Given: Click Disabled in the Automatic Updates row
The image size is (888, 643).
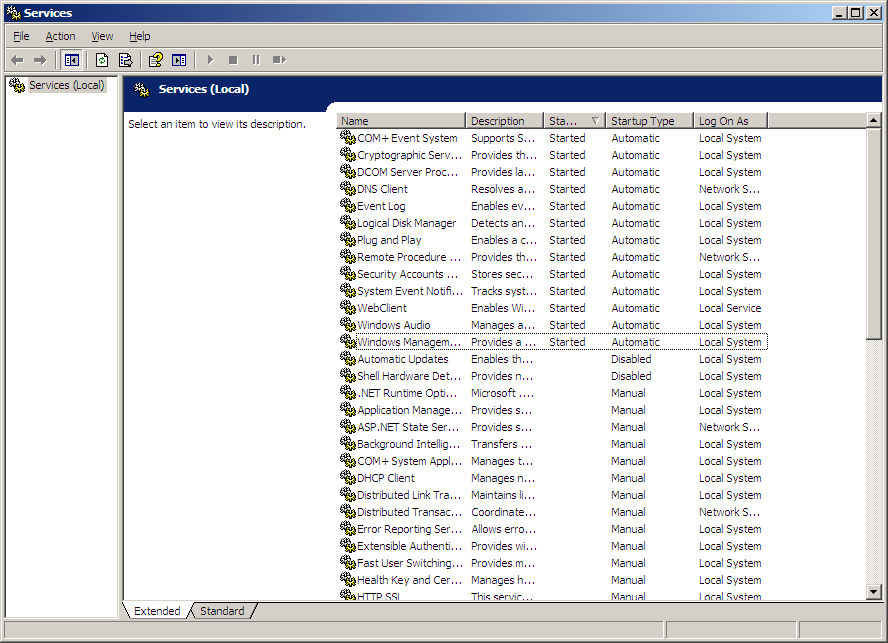Looking at the screenshot, I should click(631, 359).
